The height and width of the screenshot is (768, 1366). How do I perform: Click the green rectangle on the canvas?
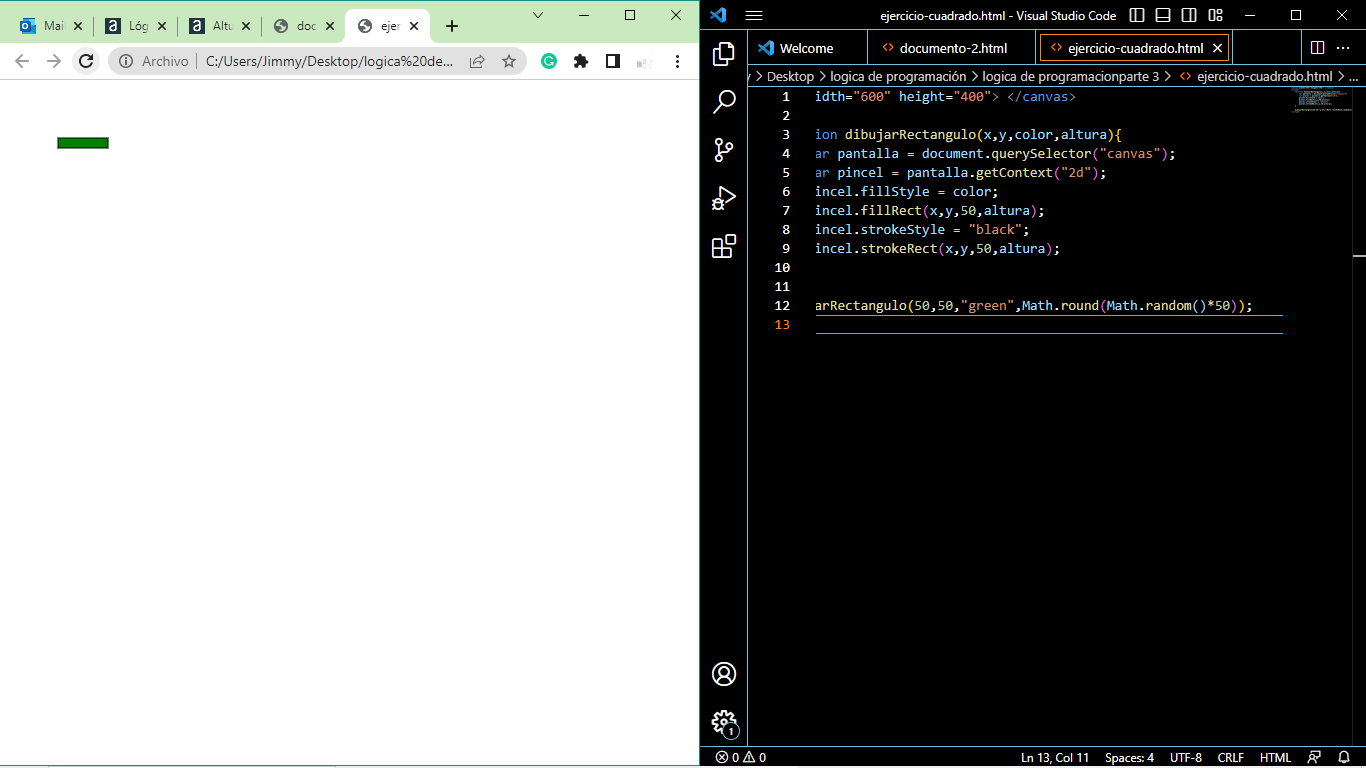point(83,143)
